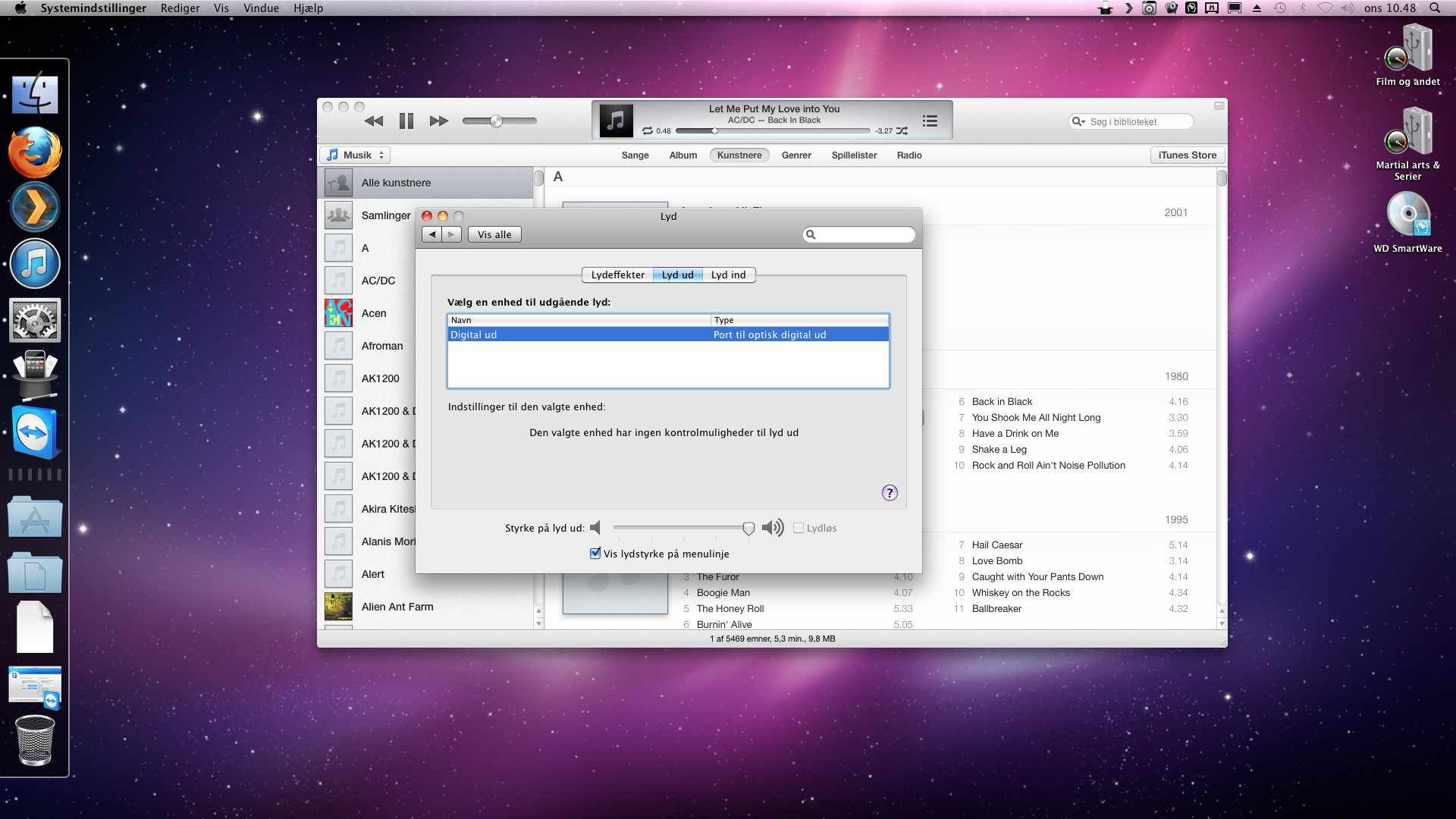The height and width of the screenshot is (819, 1456).
Task: Open the Musik library dropdown
Action: tap(356, 155)
